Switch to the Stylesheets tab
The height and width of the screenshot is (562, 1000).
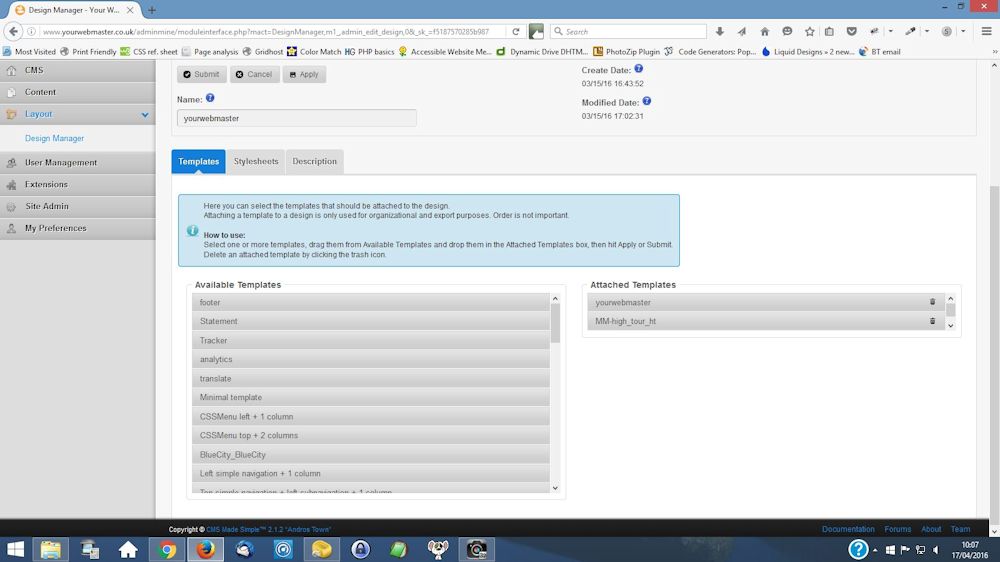point(256,161)
